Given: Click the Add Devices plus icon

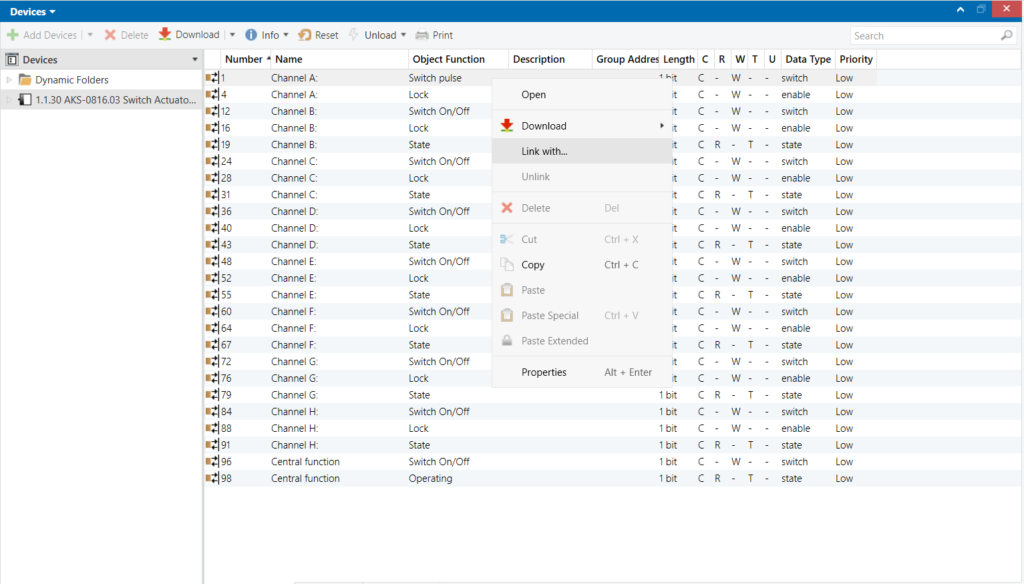Looking at the screenshot, I should point(13,35).
